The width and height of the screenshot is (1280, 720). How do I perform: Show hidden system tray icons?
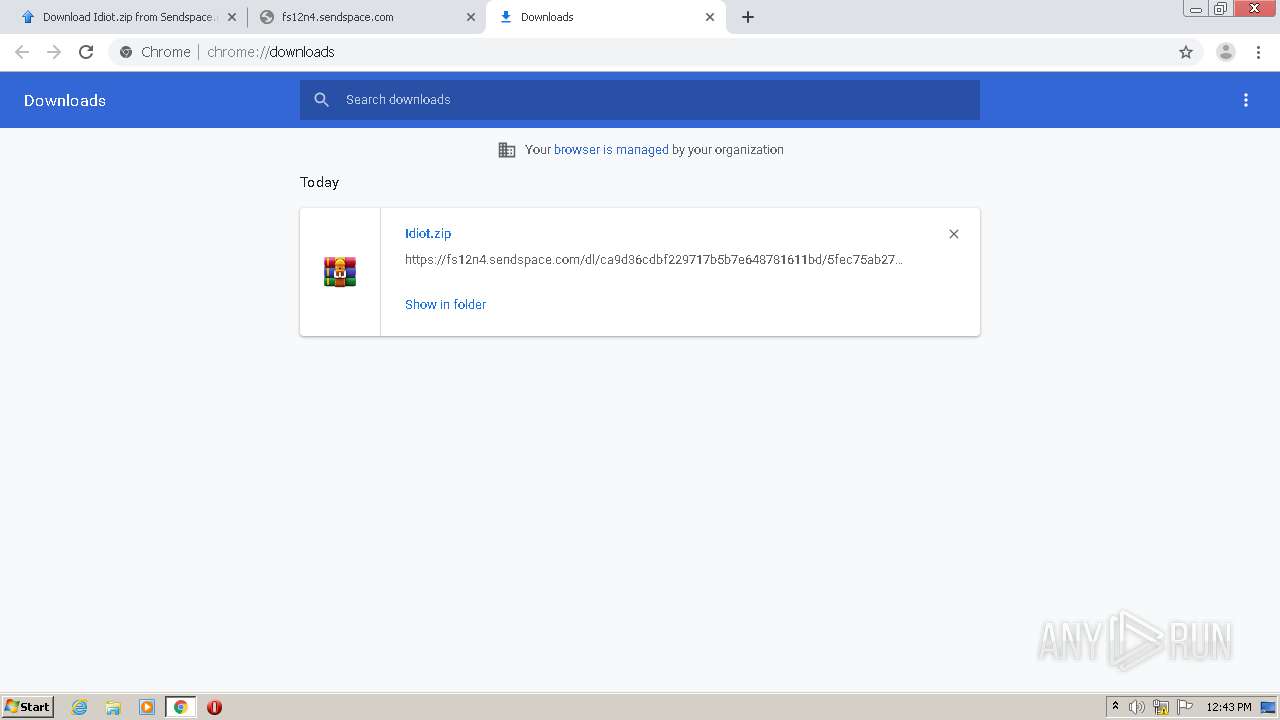tap(1115, 707)
